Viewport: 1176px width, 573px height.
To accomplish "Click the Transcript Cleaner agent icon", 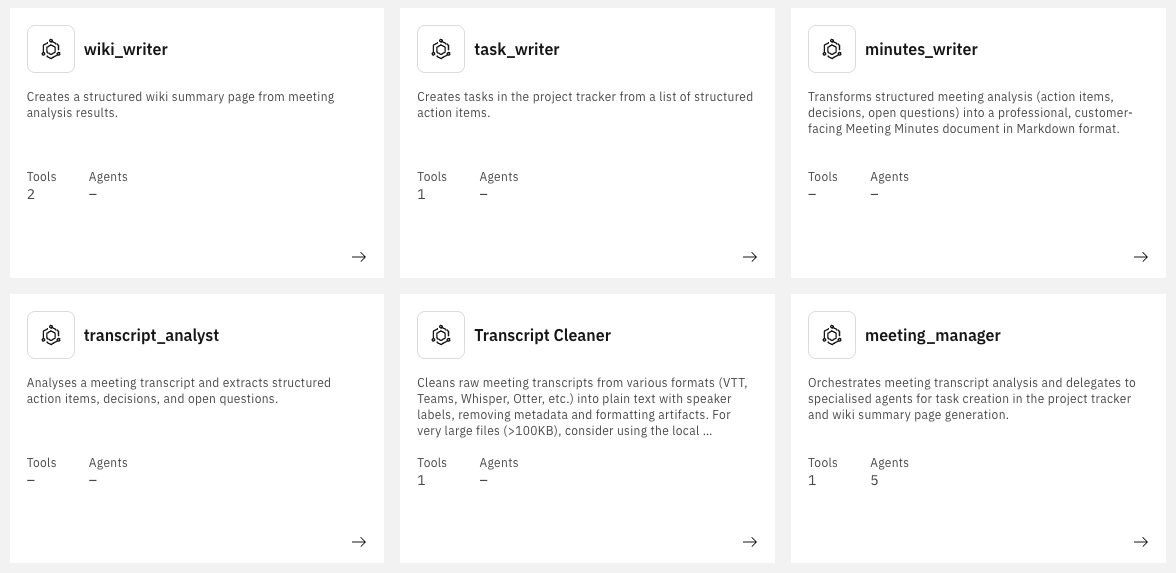I will 441,335.
